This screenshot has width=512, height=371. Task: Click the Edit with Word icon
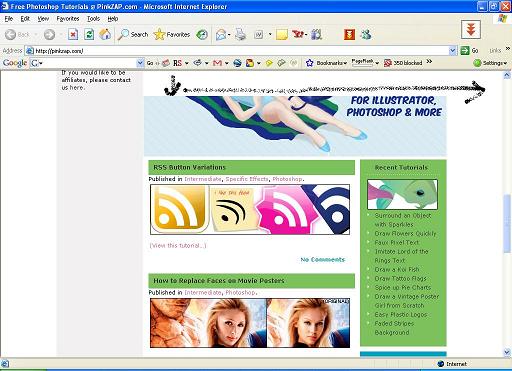pyautogui.click(x=259, y=34)
